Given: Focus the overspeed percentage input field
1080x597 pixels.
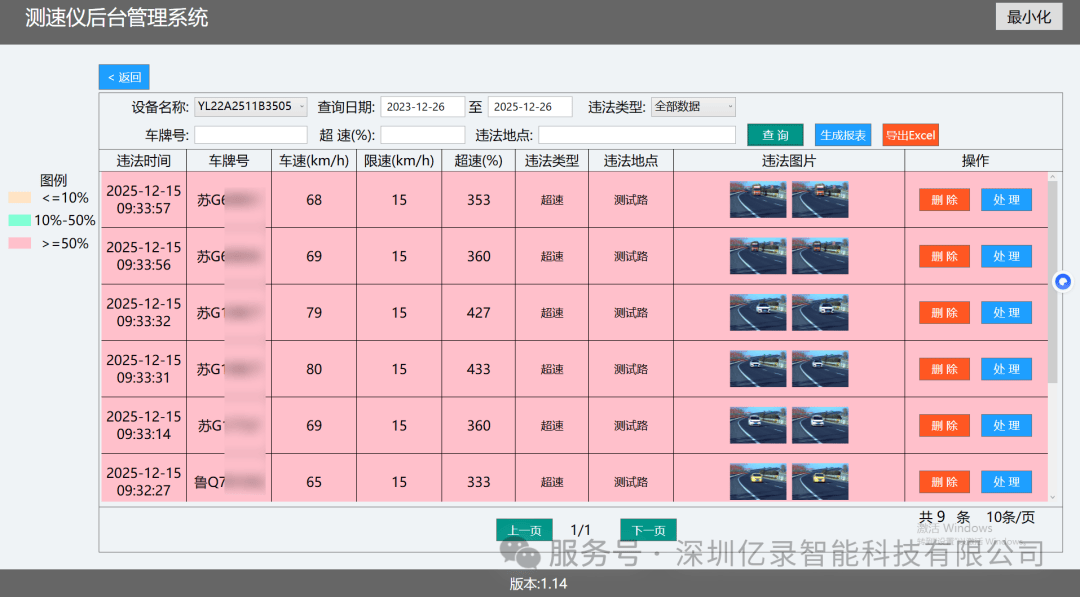Looking at the screenshot, I should click(x=422, y=135).
